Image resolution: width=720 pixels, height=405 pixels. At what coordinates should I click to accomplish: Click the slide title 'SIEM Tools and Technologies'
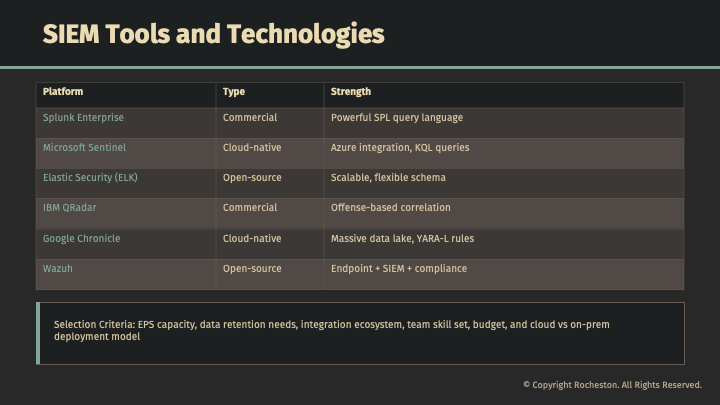tap(213, 34)
